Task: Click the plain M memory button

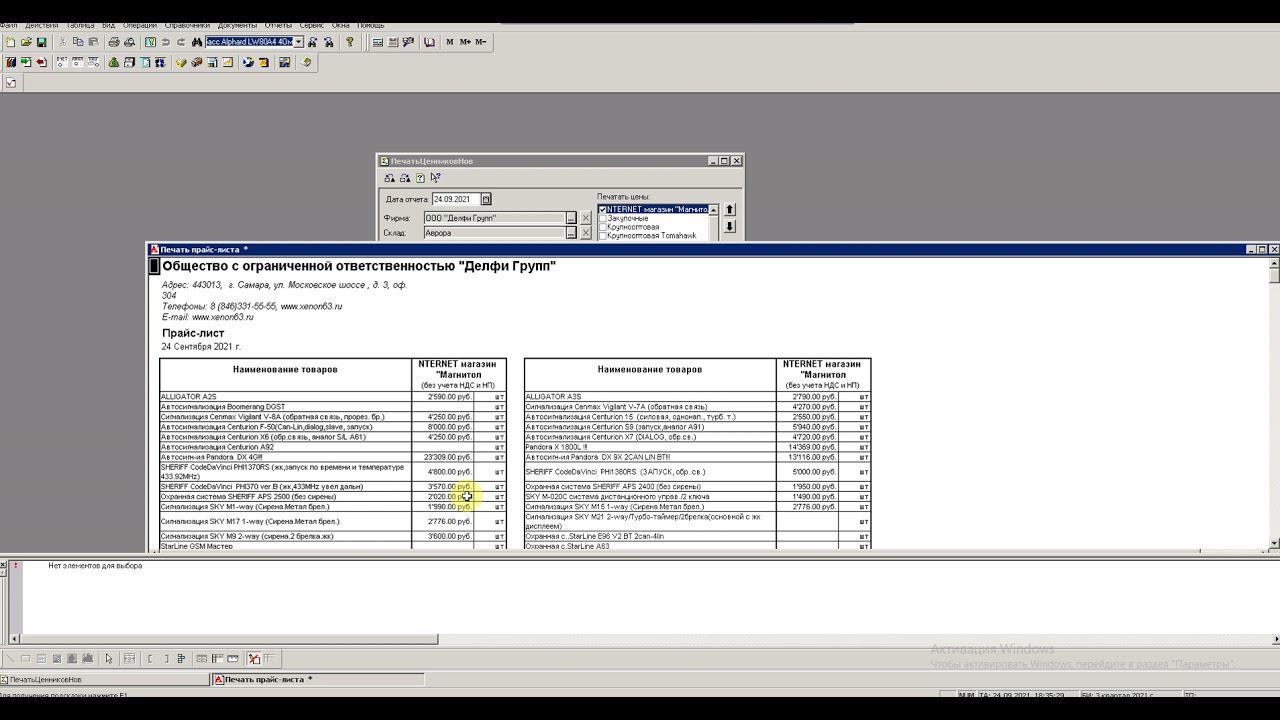Action: coord(450,42)
